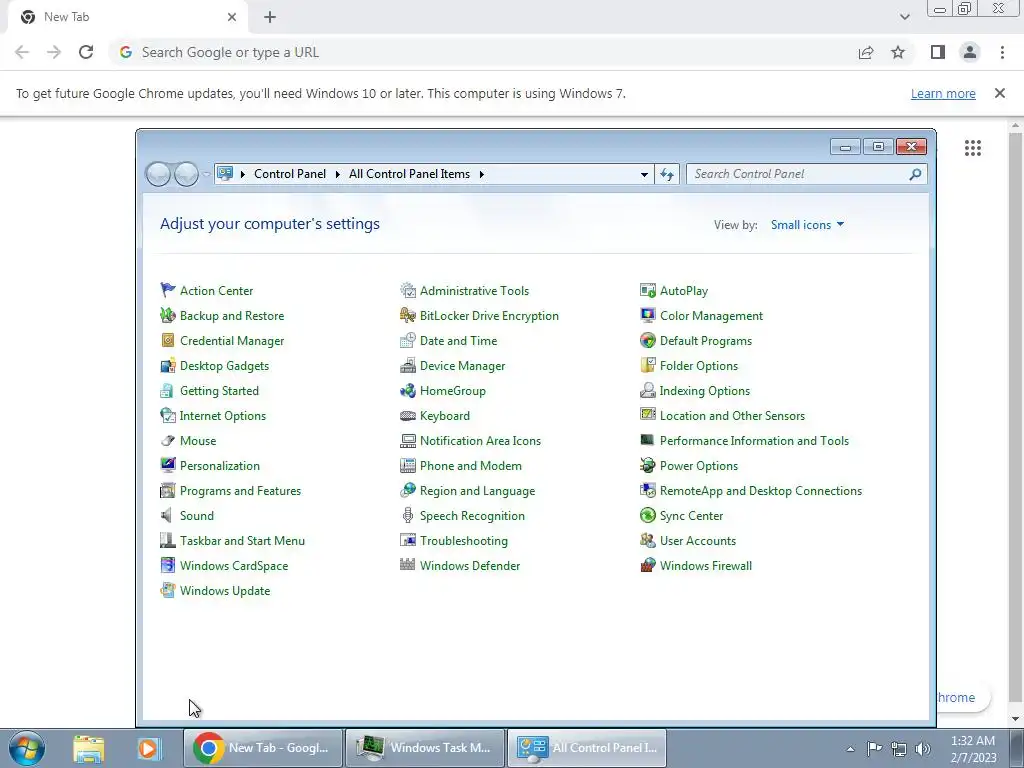
Task: Open the Windows Start menu
Action: (26, 748)
